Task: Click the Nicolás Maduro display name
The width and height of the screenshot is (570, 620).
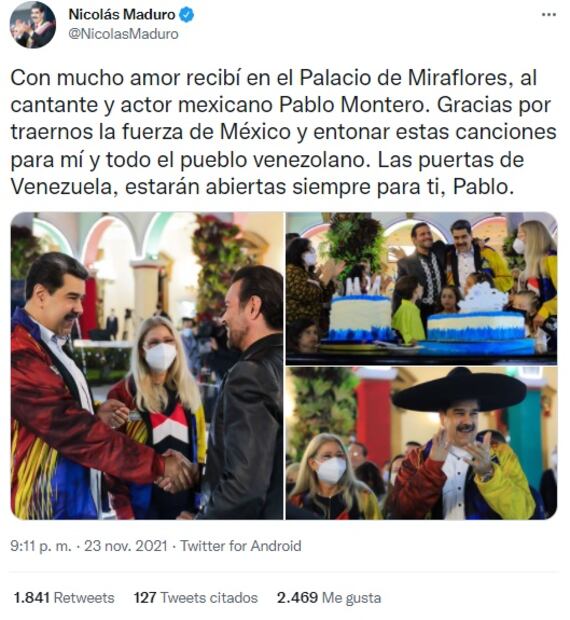Action: click(122, 15)
